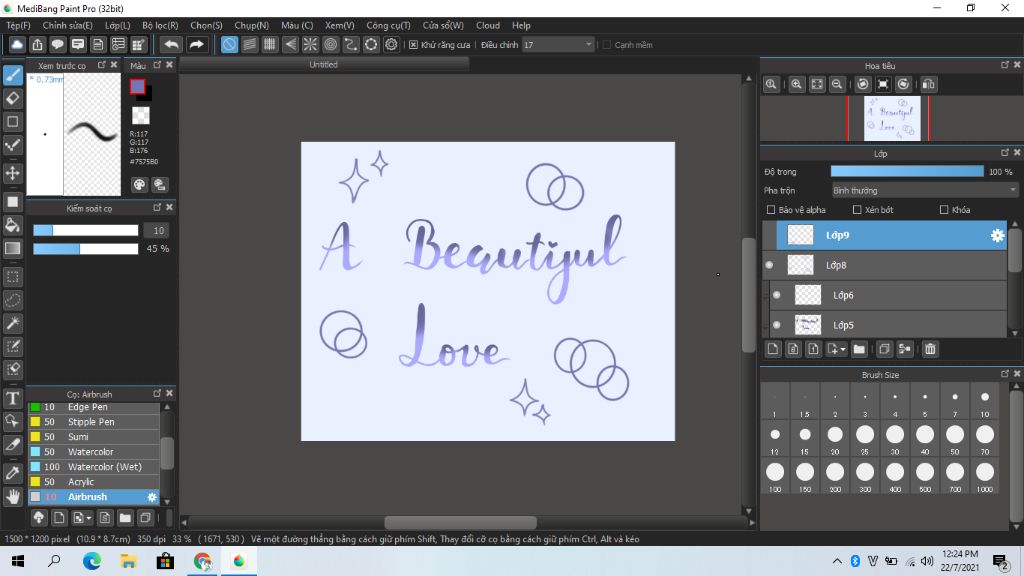
Task: Toggle visibility of layer Lớp9
Action: 769,235
